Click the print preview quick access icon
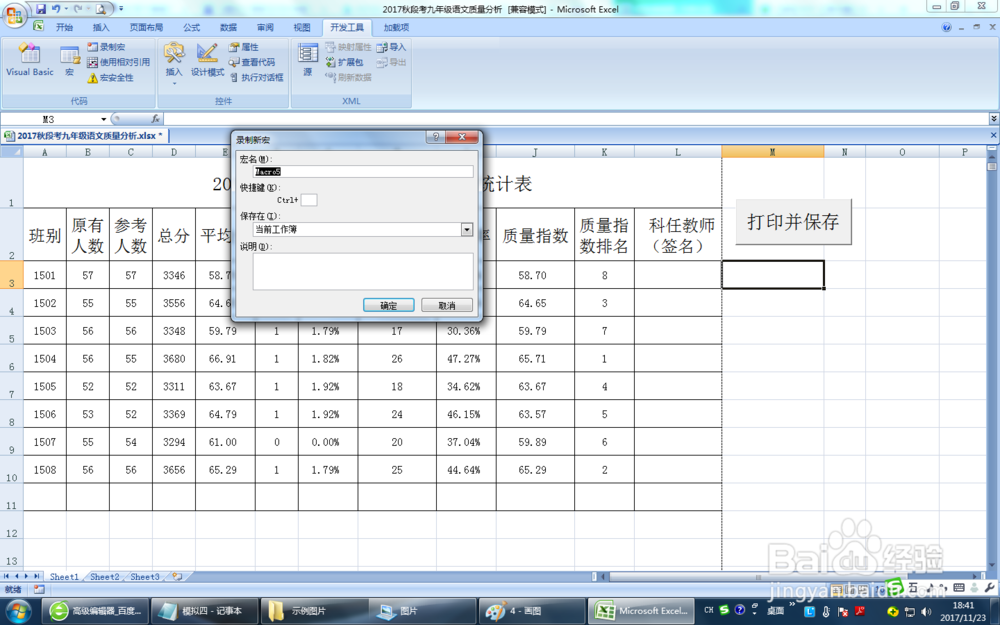Viewport: 1000px width, 625px height. pyautogui.click(x=101, y=9)
